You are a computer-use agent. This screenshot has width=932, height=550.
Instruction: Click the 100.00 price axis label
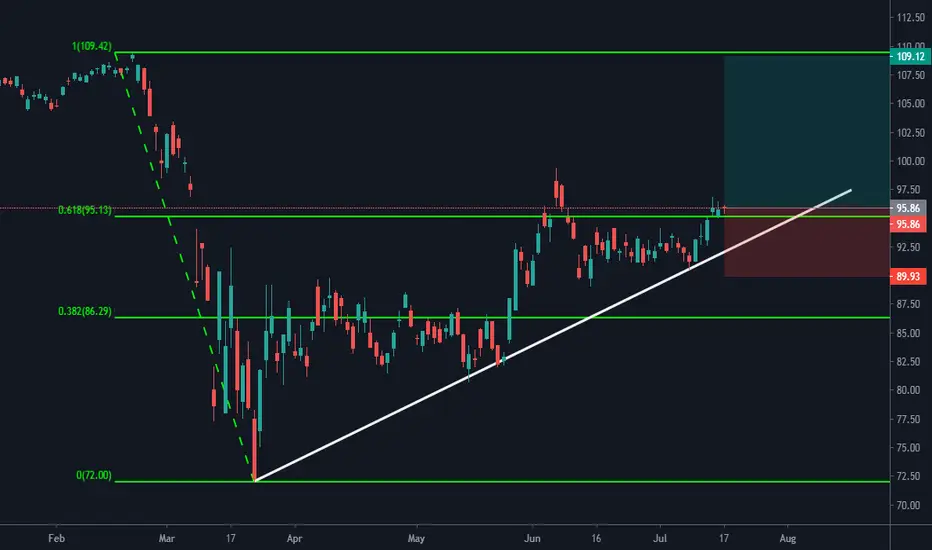pyautogui.click(x=910, y=161)
